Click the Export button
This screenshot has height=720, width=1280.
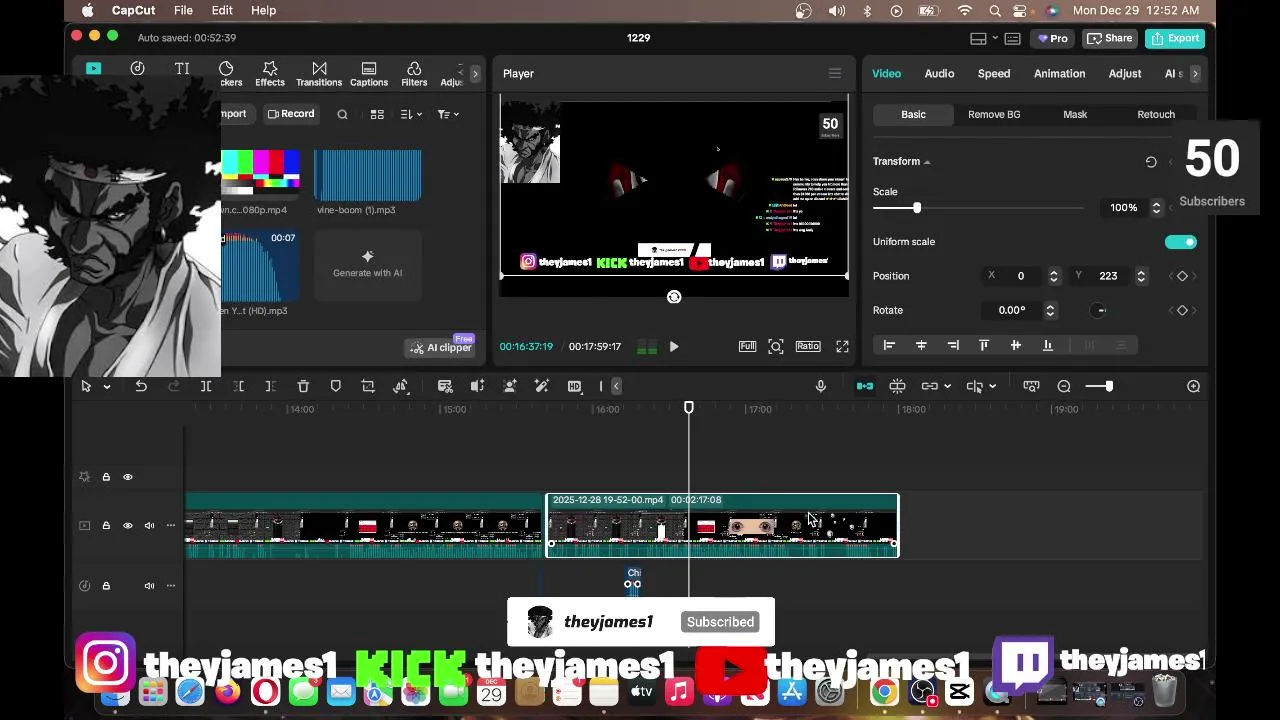coord(1175,38)
